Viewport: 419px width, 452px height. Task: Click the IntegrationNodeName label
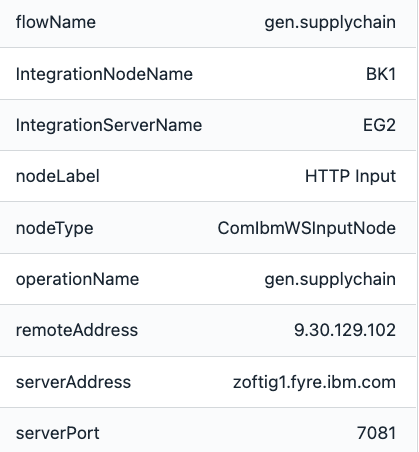(104, 74)
